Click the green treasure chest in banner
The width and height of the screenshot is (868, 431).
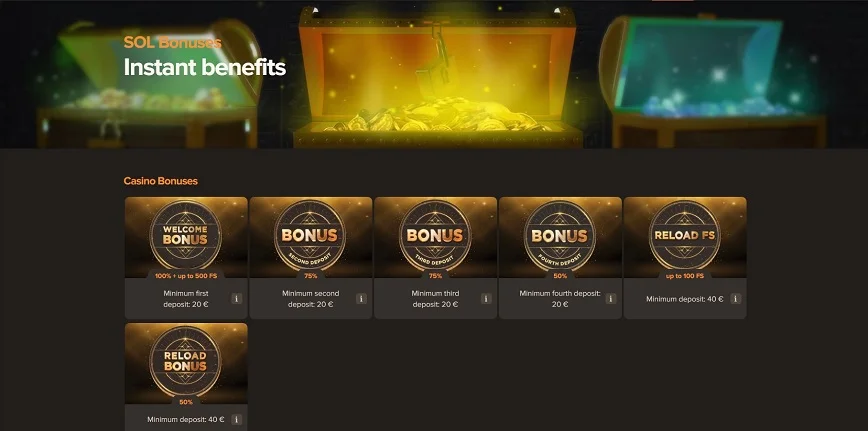149,84
